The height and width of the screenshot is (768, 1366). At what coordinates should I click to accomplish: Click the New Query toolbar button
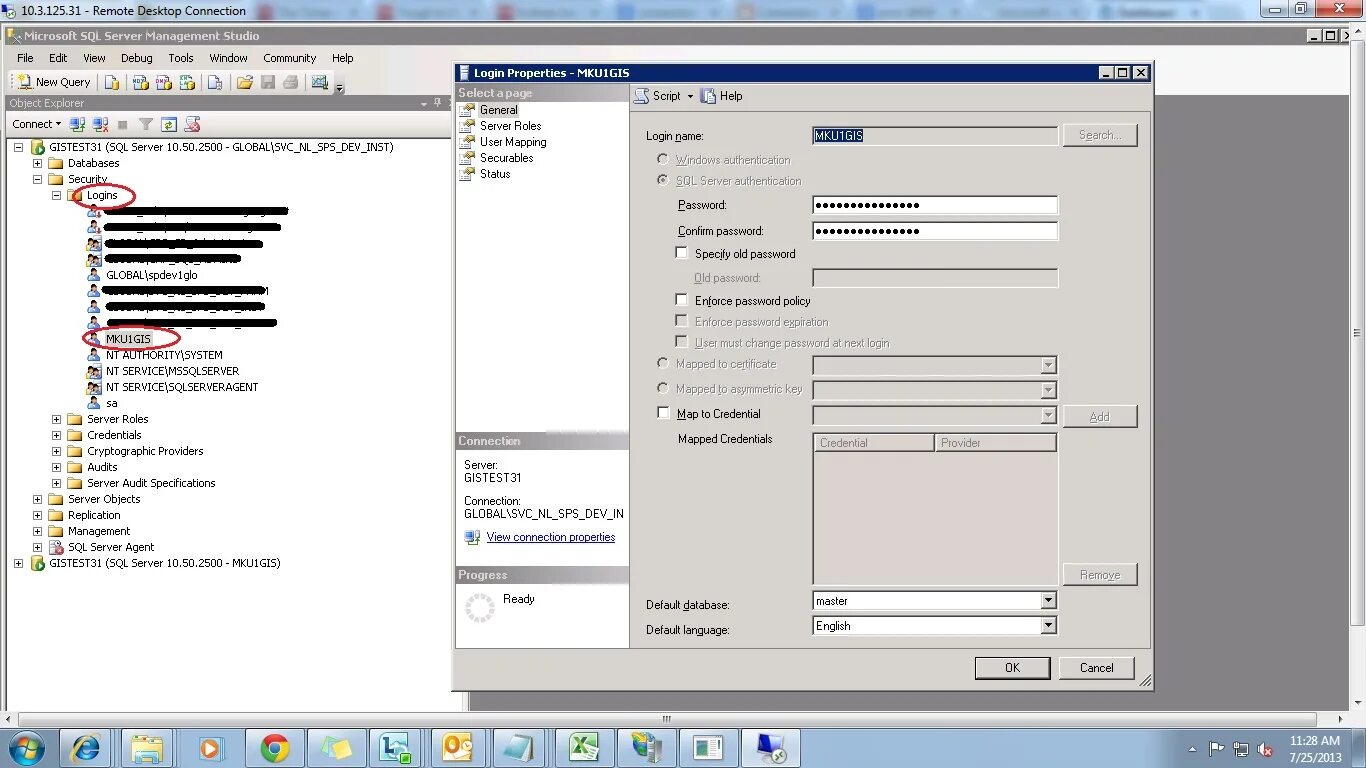52,82
